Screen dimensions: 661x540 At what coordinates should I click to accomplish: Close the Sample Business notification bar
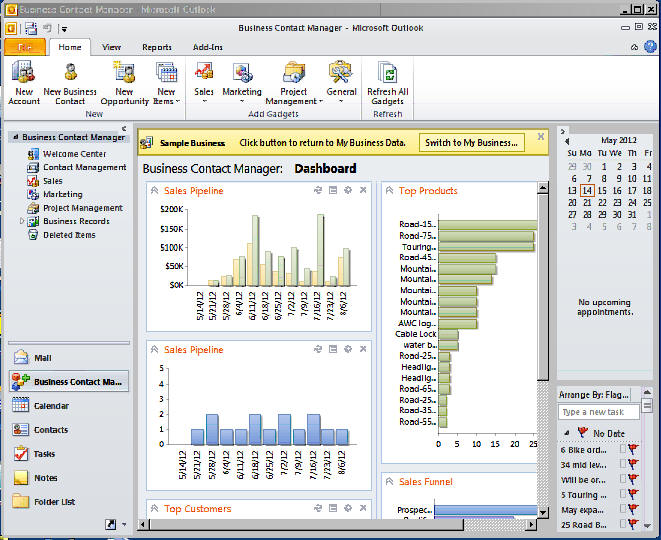click(541, 136)
